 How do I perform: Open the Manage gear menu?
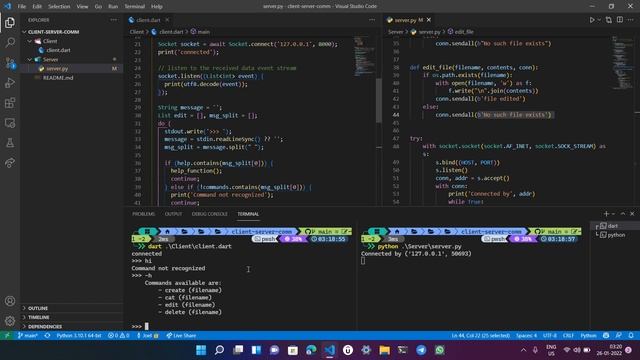pos(10,321)
